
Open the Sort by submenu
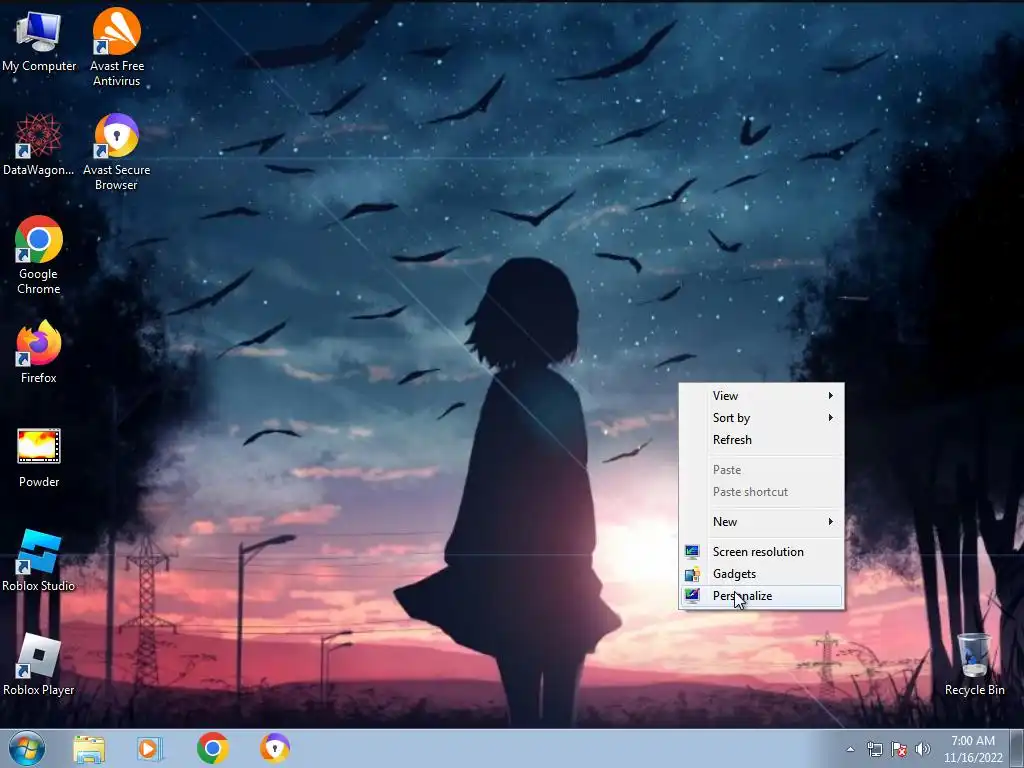point(761,418)
